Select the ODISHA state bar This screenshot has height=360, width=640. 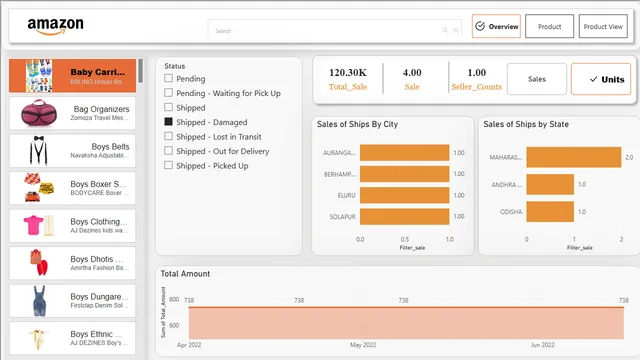[x=550, y=211]
